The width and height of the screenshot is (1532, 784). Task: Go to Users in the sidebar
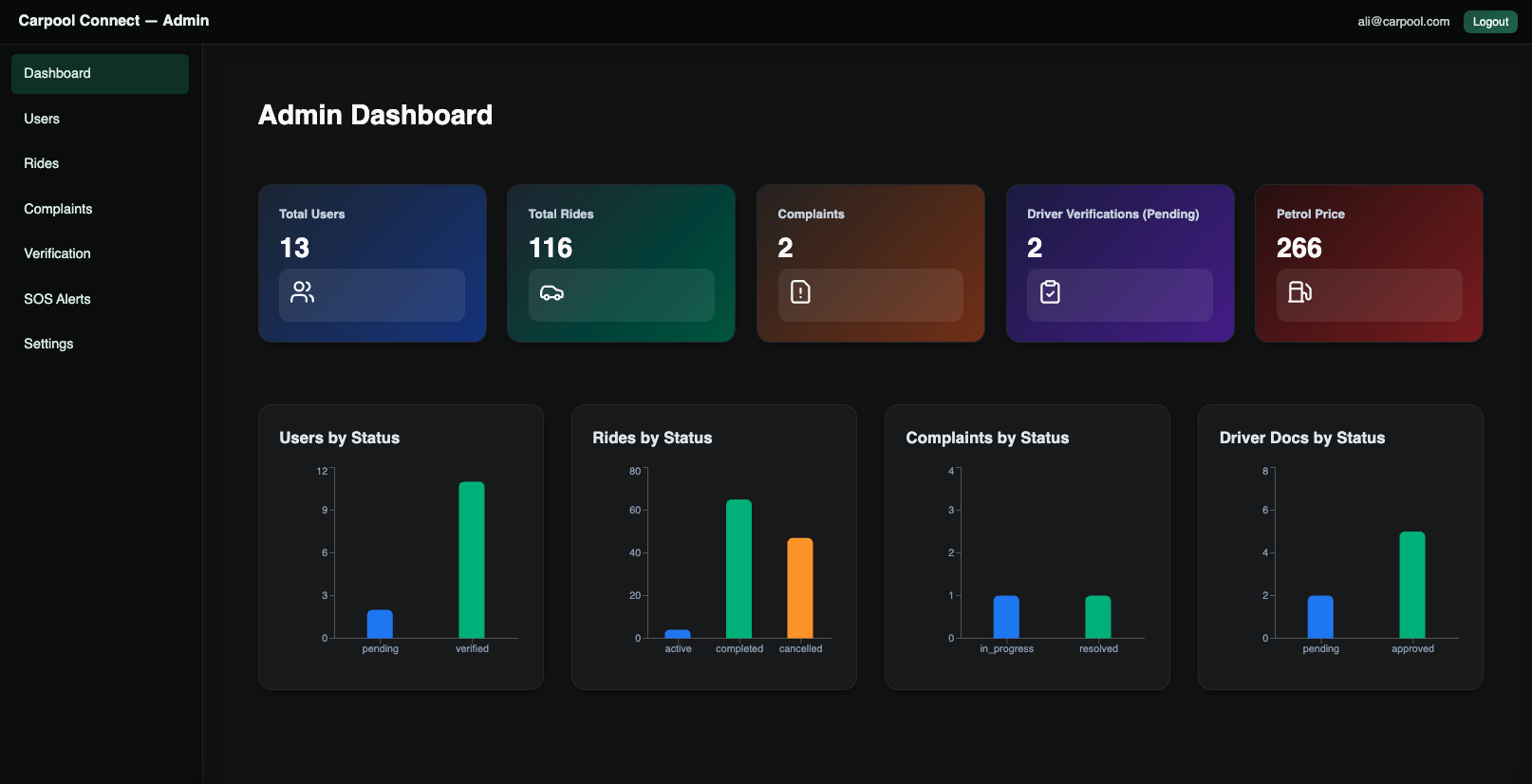coord(100,119)
